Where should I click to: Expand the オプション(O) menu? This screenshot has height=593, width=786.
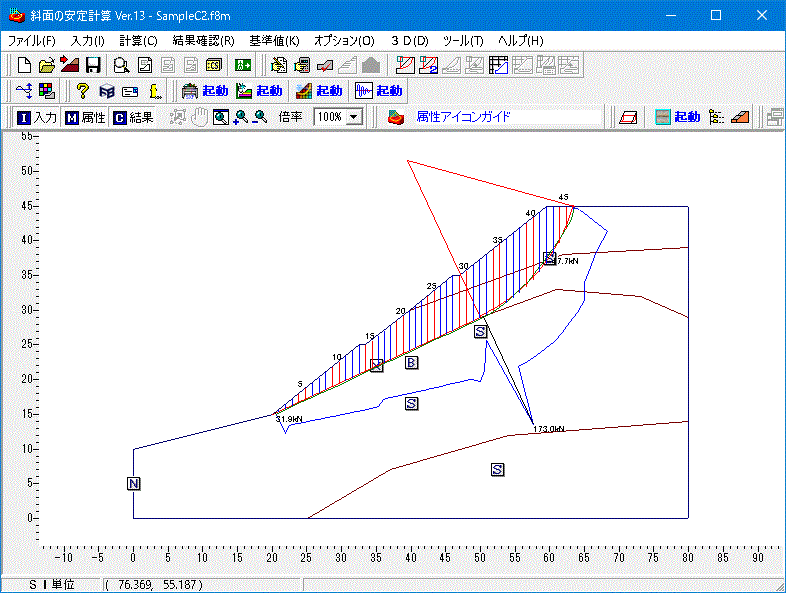click(x=344, y=41)
